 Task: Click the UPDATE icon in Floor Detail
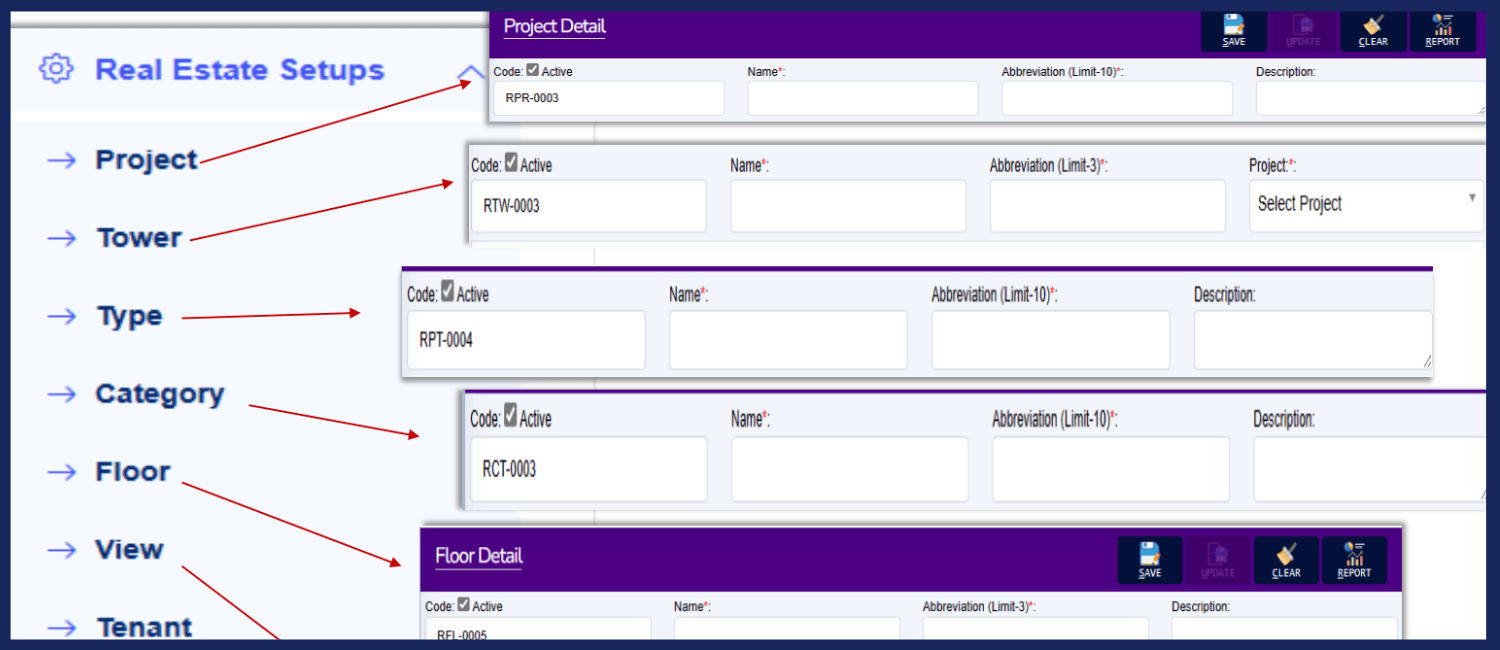click(x=1217, y=559)
